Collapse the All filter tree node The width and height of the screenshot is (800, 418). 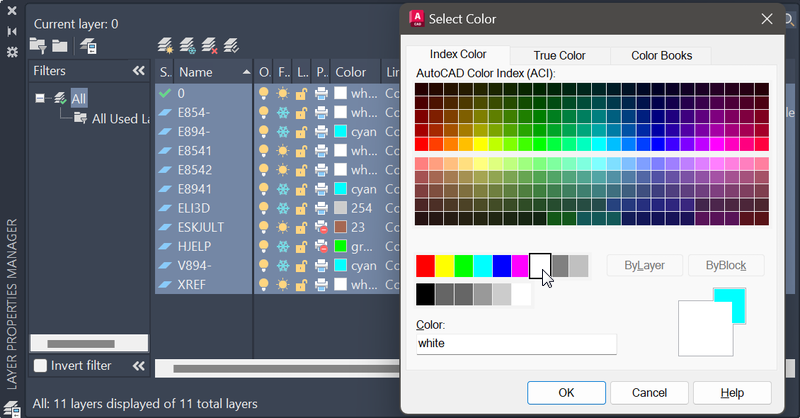tap(41, 98)
